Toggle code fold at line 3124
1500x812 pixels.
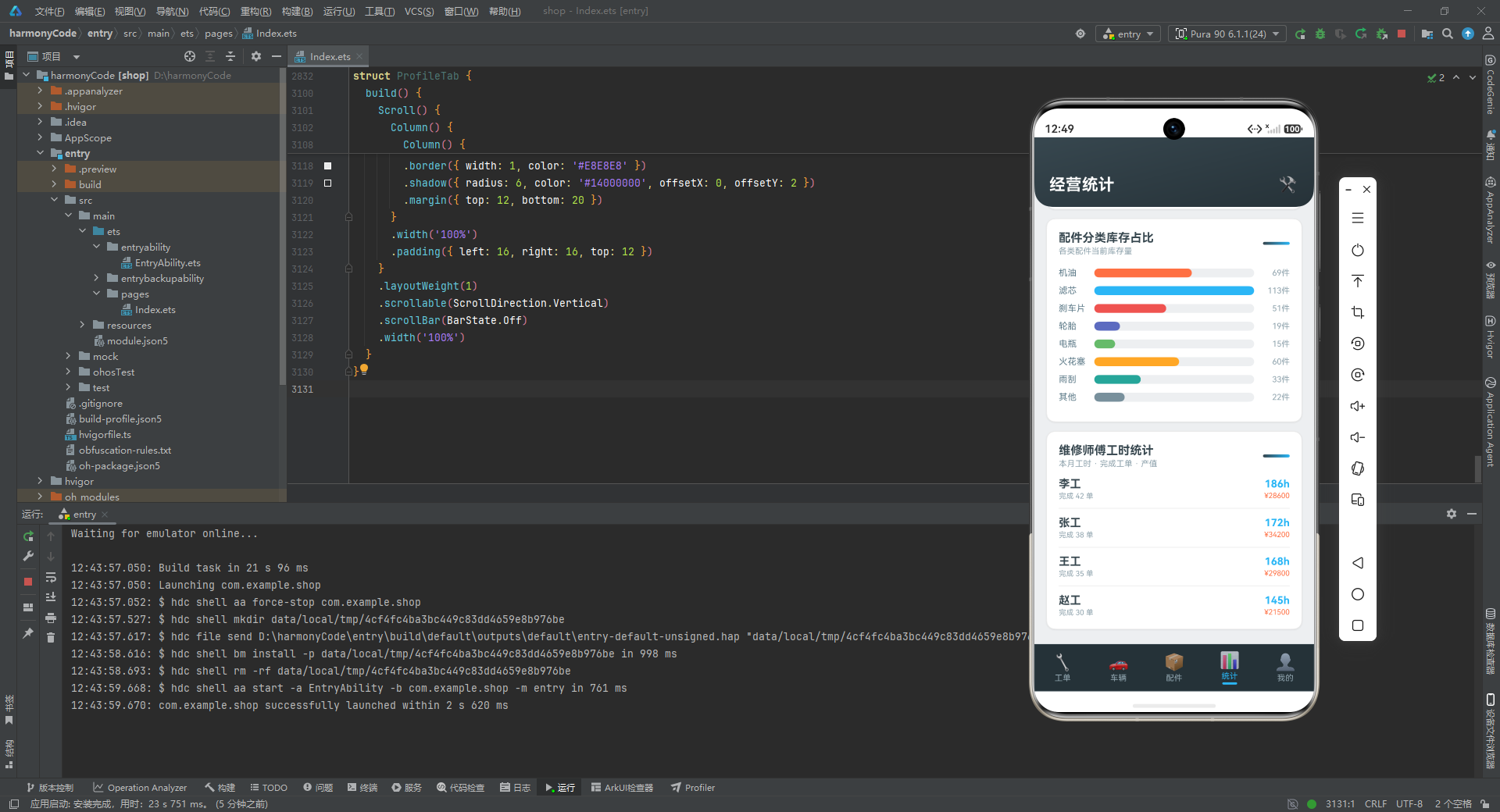pos(348,269)
